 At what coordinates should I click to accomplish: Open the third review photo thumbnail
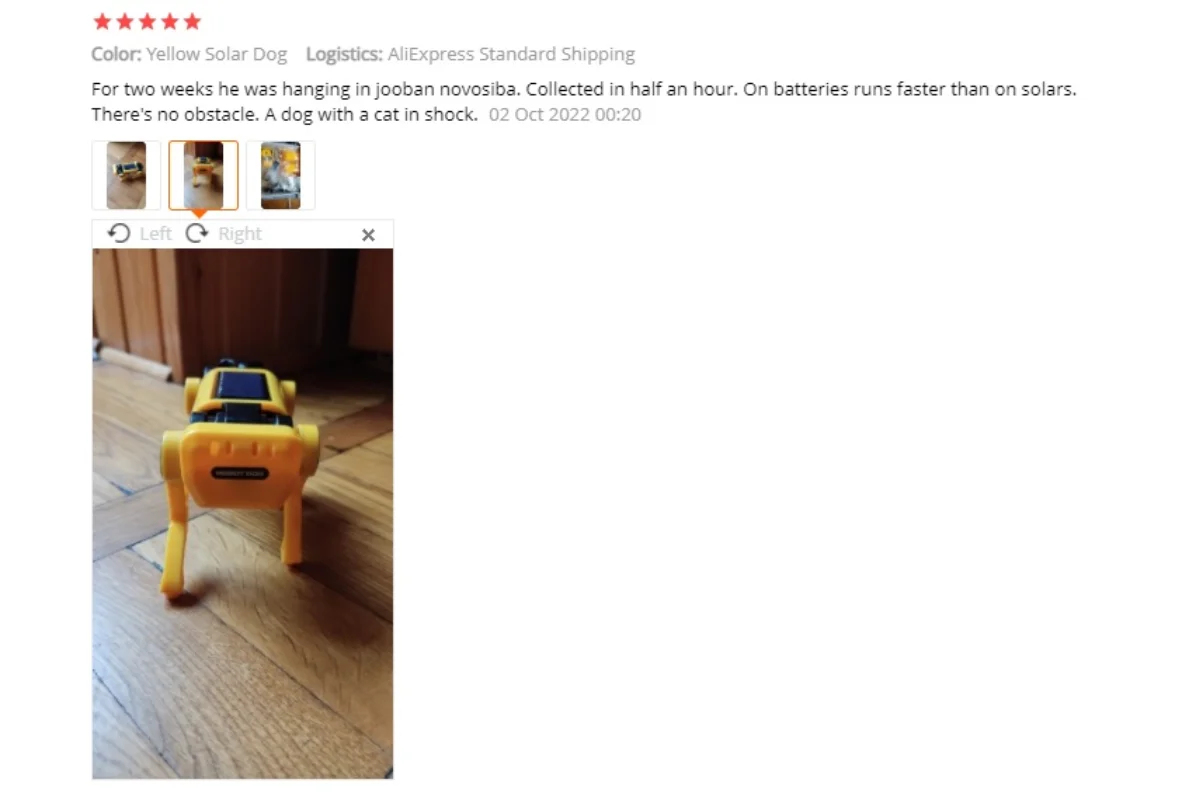(281, 175)
